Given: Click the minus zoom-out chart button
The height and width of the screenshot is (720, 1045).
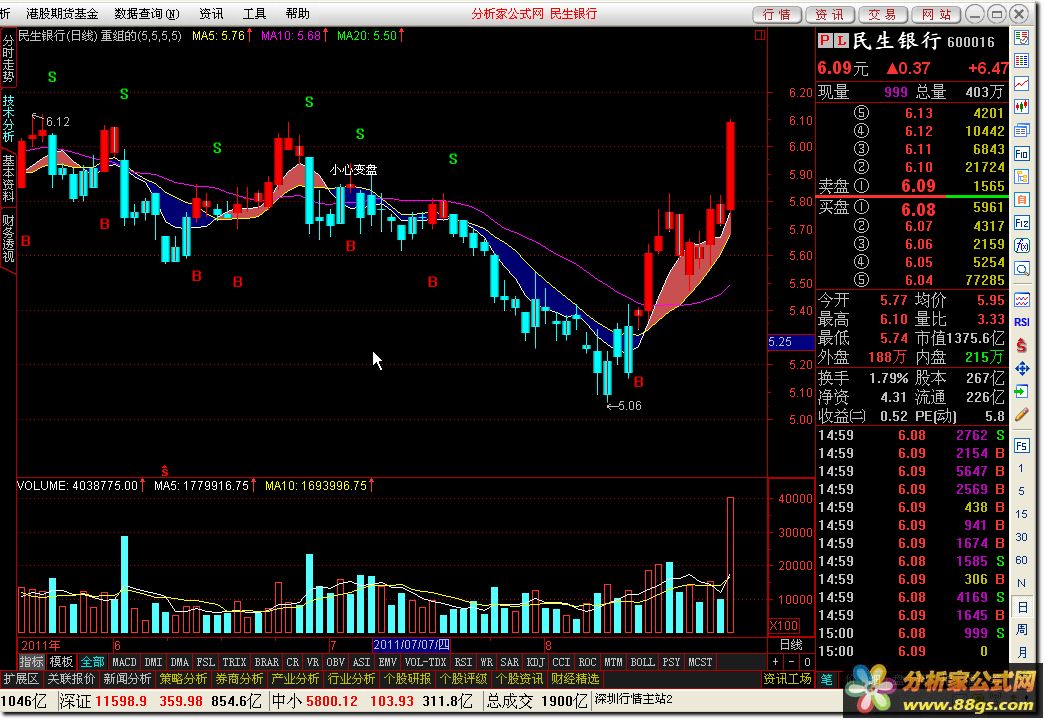Looking at the screenshot, I should click(791, 662).
